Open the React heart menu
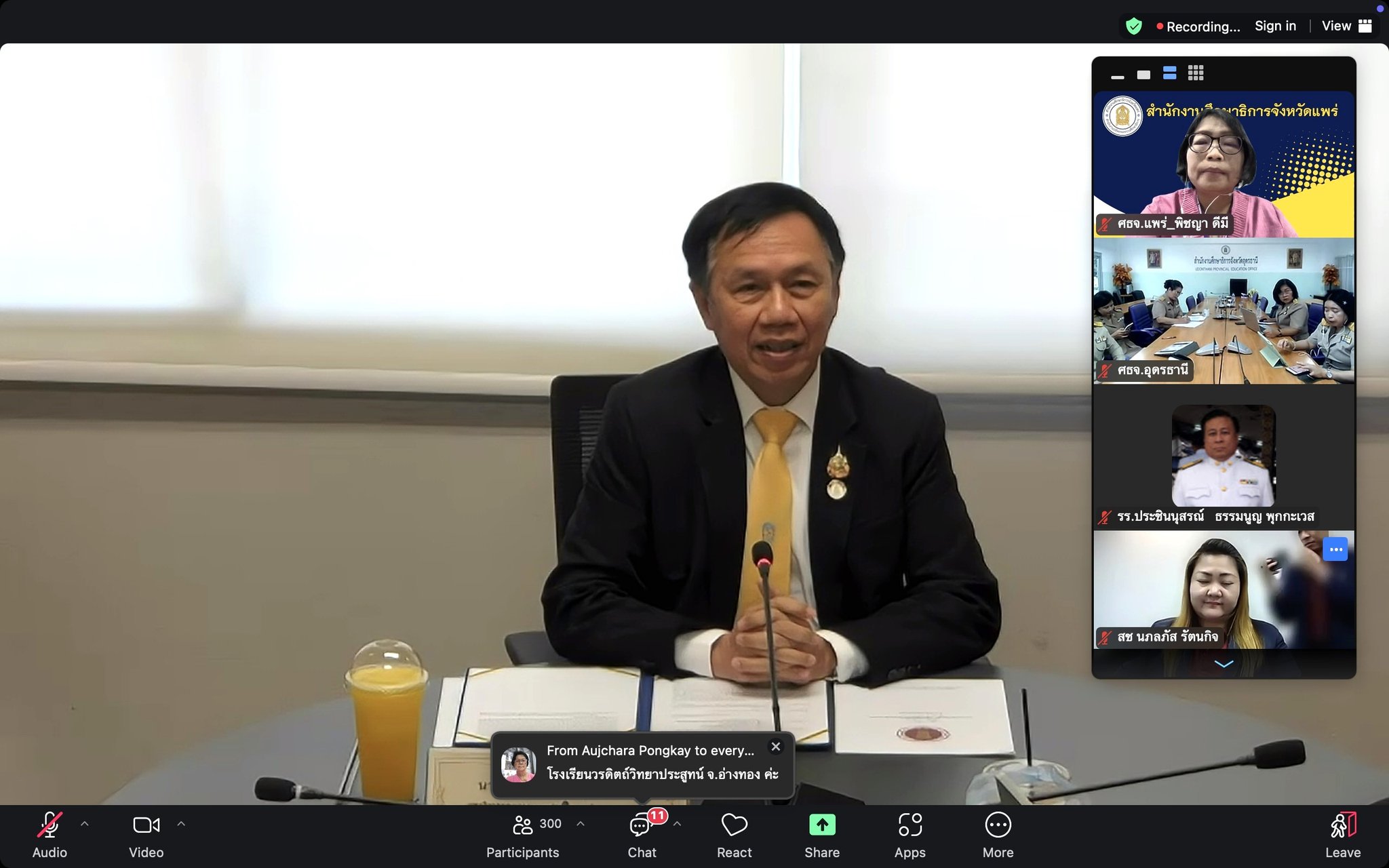 pyautogui.click(x=734, y=825)
